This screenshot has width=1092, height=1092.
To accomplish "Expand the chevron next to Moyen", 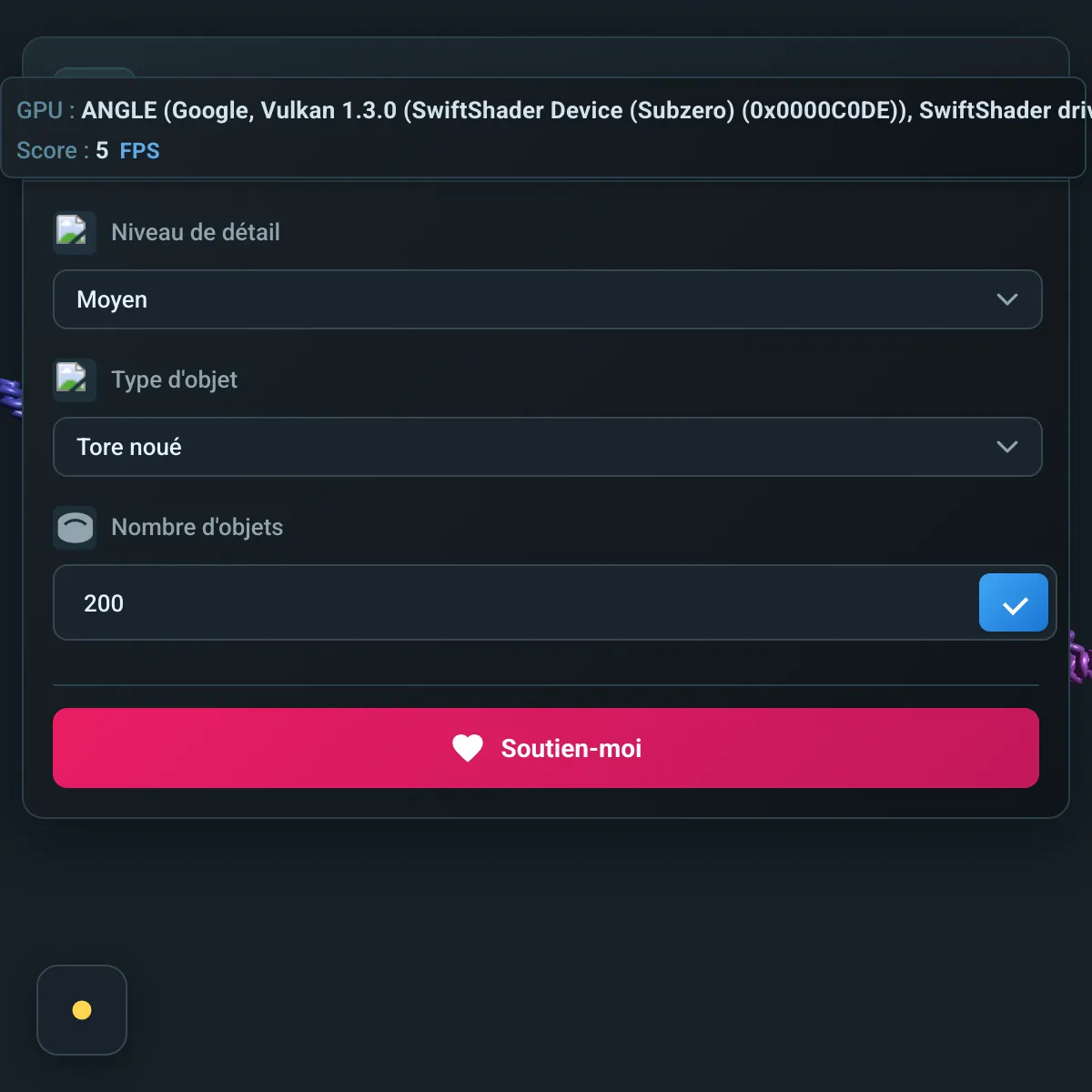I will [x=1006, y=299].
